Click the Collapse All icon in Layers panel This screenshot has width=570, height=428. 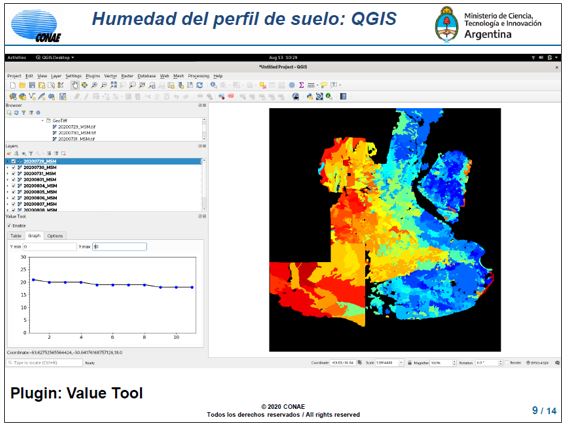coord(57,154)
